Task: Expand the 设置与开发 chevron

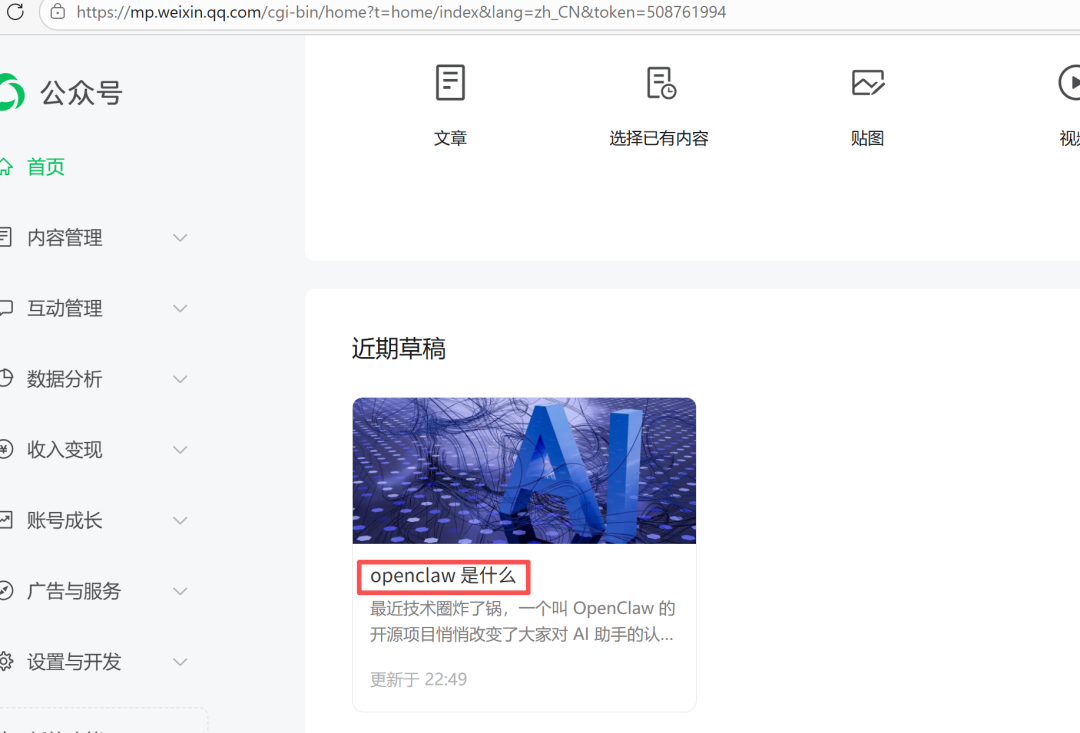Action: click(180, 662)
